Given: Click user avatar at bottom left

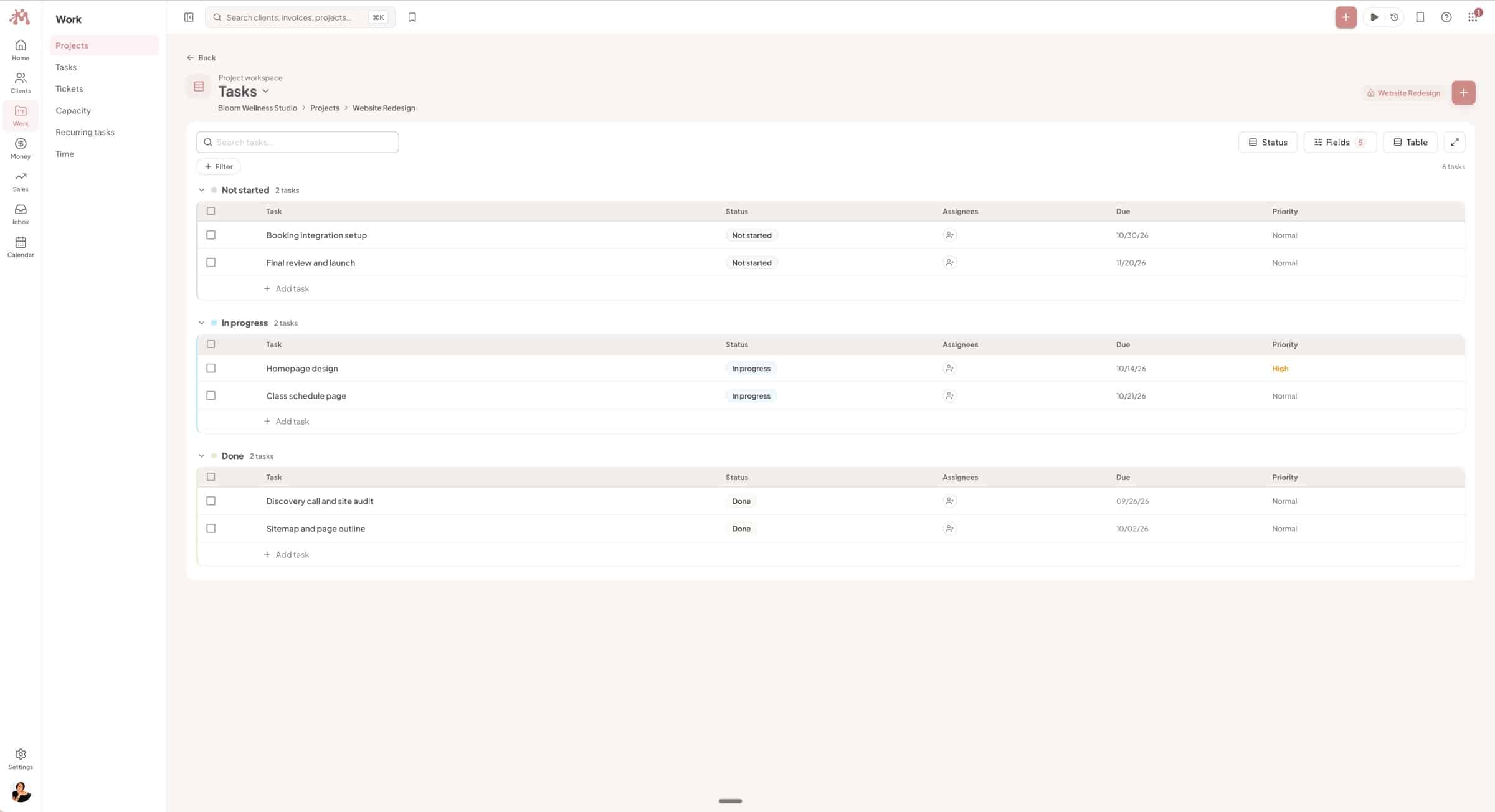Looking at the screenshot, I should coord(21,792).
